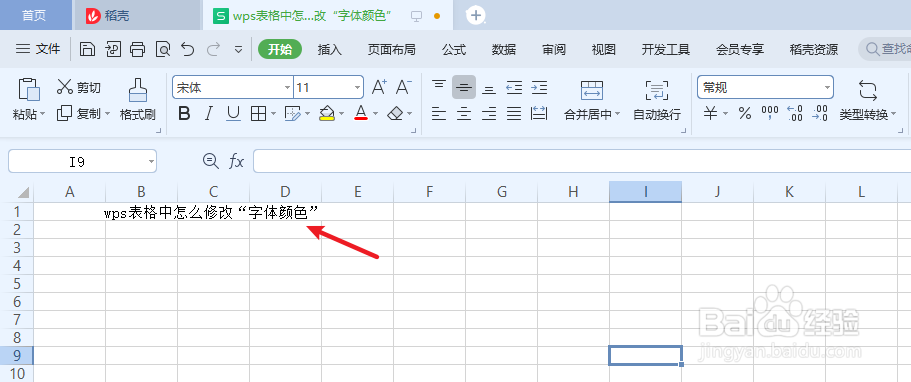
Task: Click the Save icon in quick toolbar
Action: 87,49
